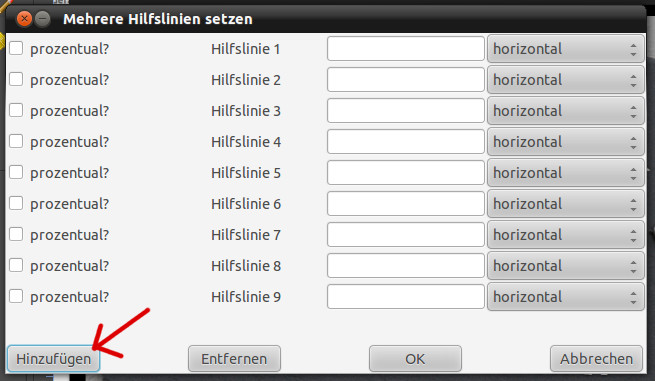The width and height of the screenshot is (655, 381).
Task: Expand orientation combo box for Hilfslinie 5
Action: tap(566, 173)
